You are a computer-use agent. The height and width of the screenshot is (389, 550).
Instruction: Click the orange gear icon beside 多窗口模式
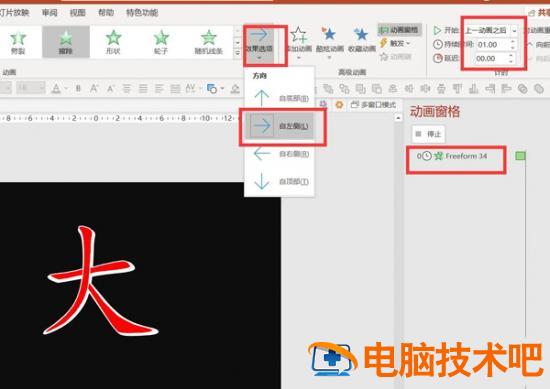pyautogui.click(x=339, y=105)
